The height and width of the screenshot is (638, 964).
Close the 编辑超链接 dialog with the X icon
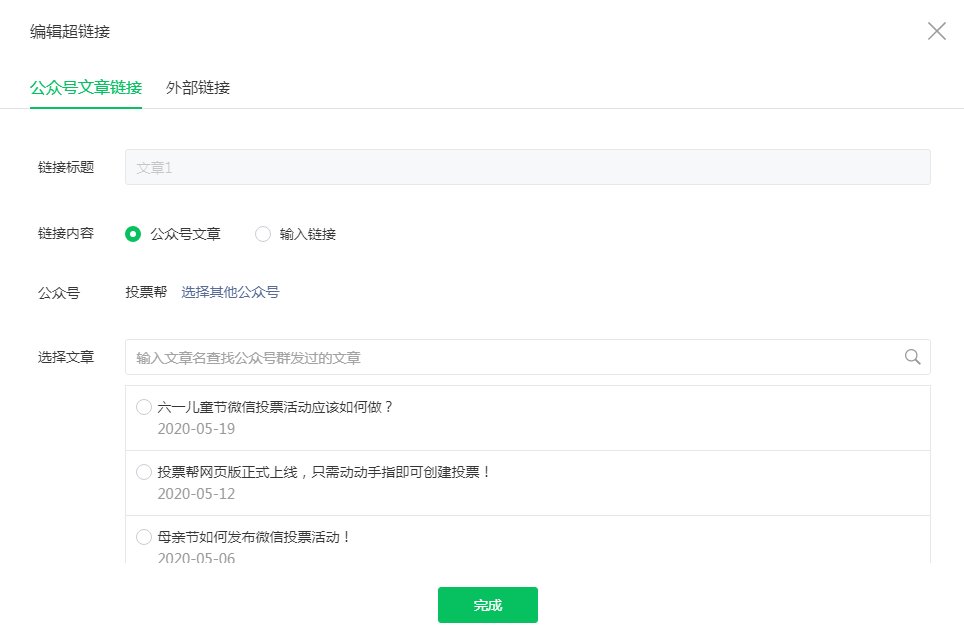coord(936,31)
